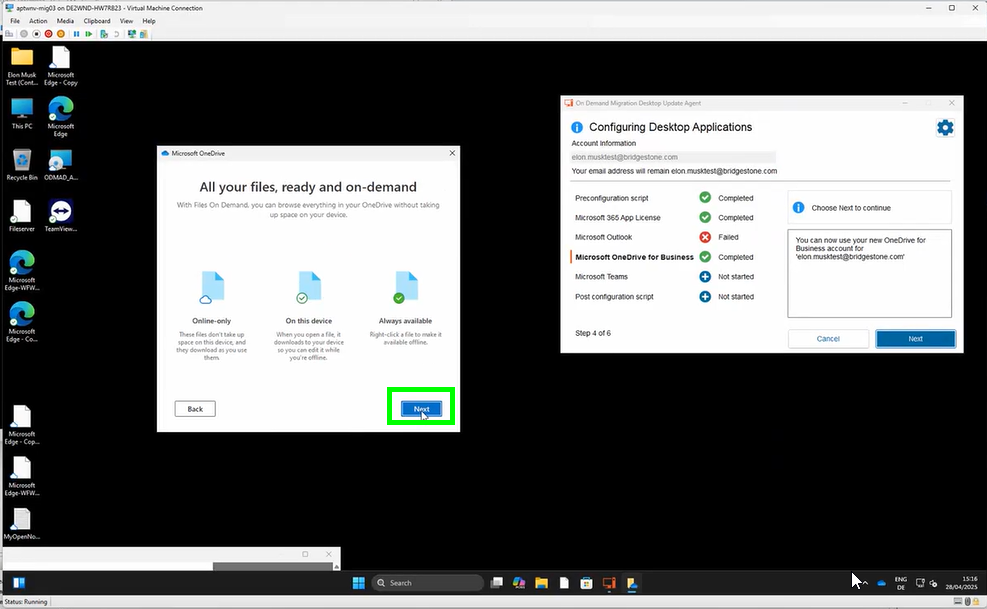Click the Completed checkmark for Preconfiguration script

coord(705,198)
